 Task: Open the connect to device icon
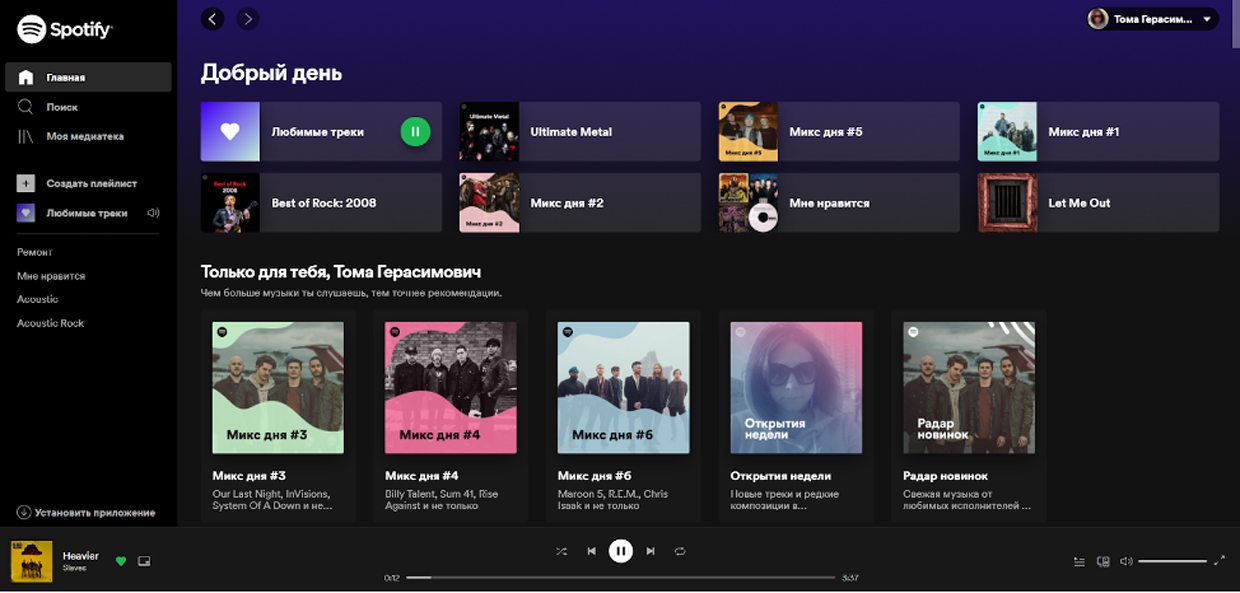[x=1103, y=562]
